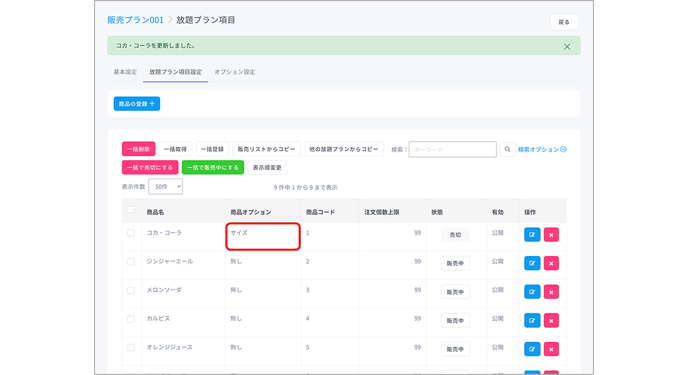
Task: Click the search magnifier icon
Action: pyautogui.click(x=508, y=149)
